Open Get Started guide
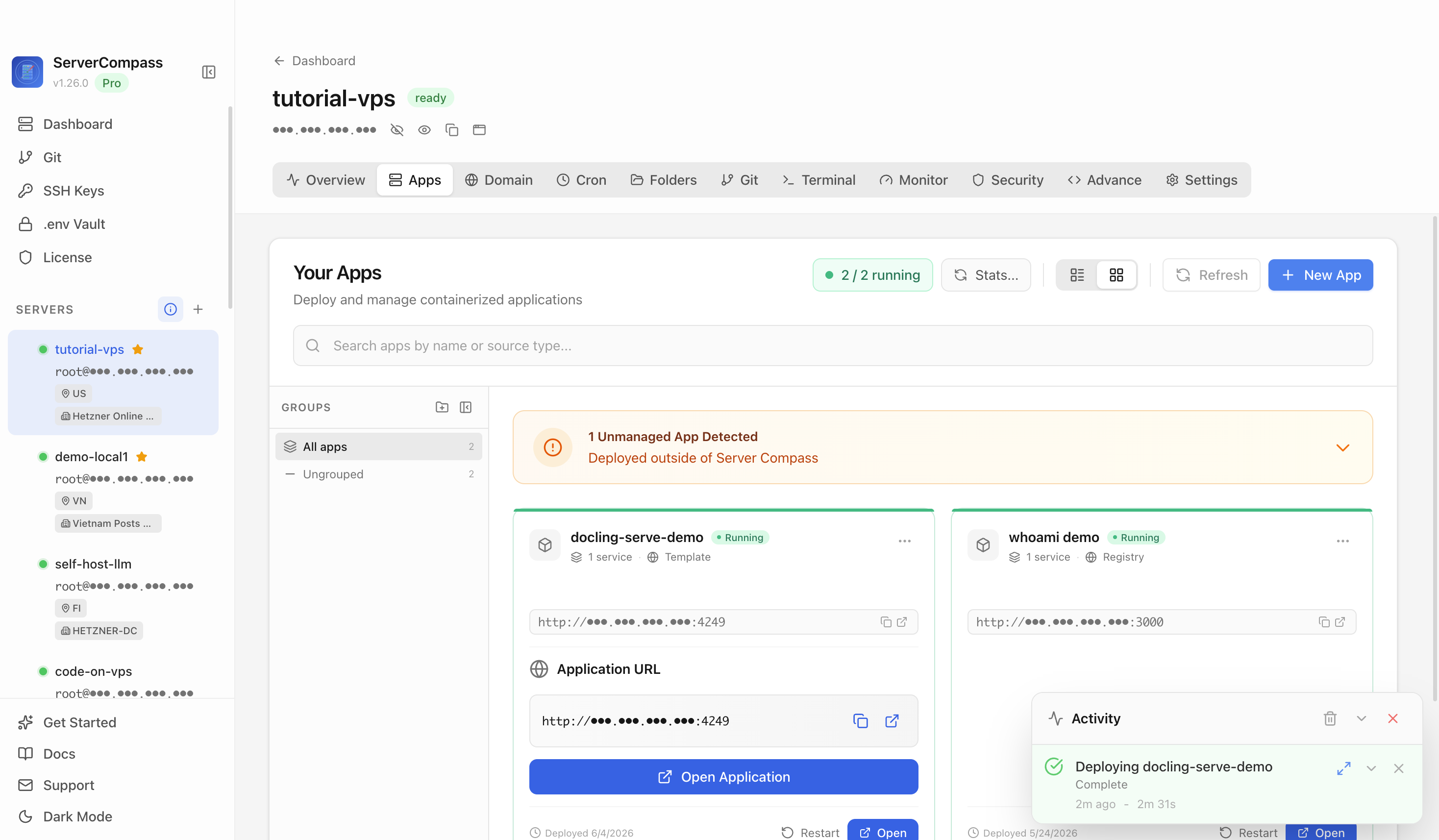 point(67,722)
